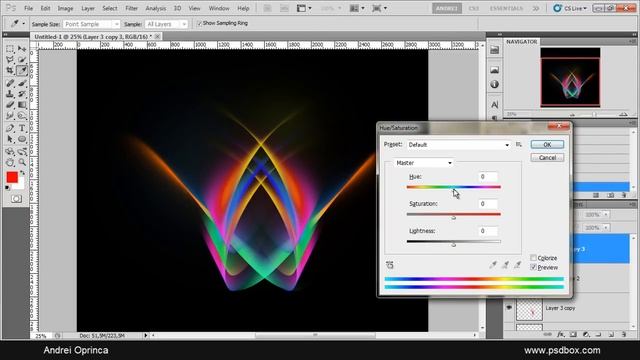The height and width of the screenshot is (360, 640).
Task: Click the Saturation value input field
Action: 488,204
